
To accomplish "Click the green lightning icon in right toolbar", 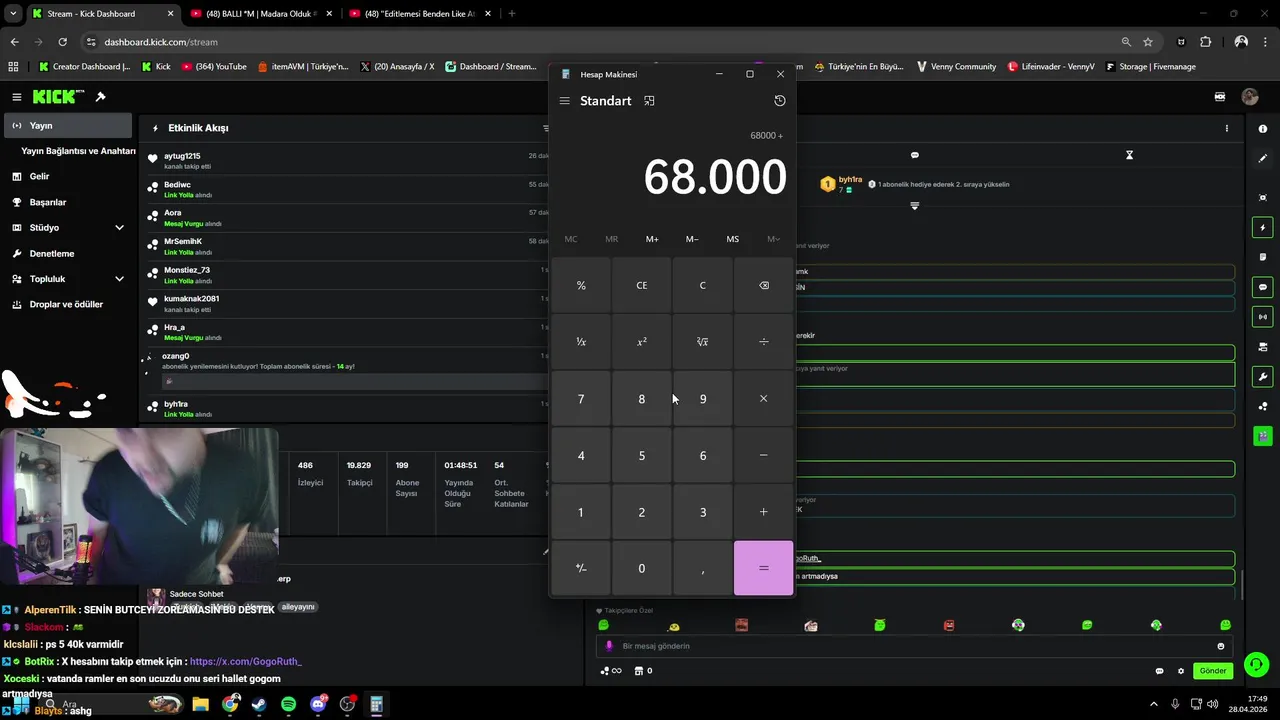I will click(x=1263, y=227).
